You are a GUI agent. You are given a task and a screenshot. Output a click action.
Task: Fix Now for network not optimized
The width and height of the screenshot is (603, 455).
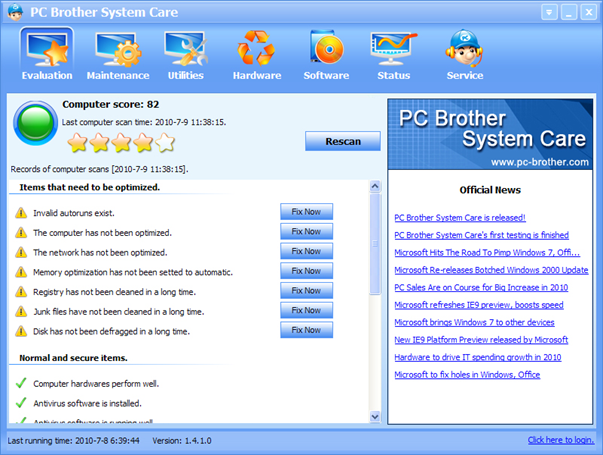pos(306,251)
